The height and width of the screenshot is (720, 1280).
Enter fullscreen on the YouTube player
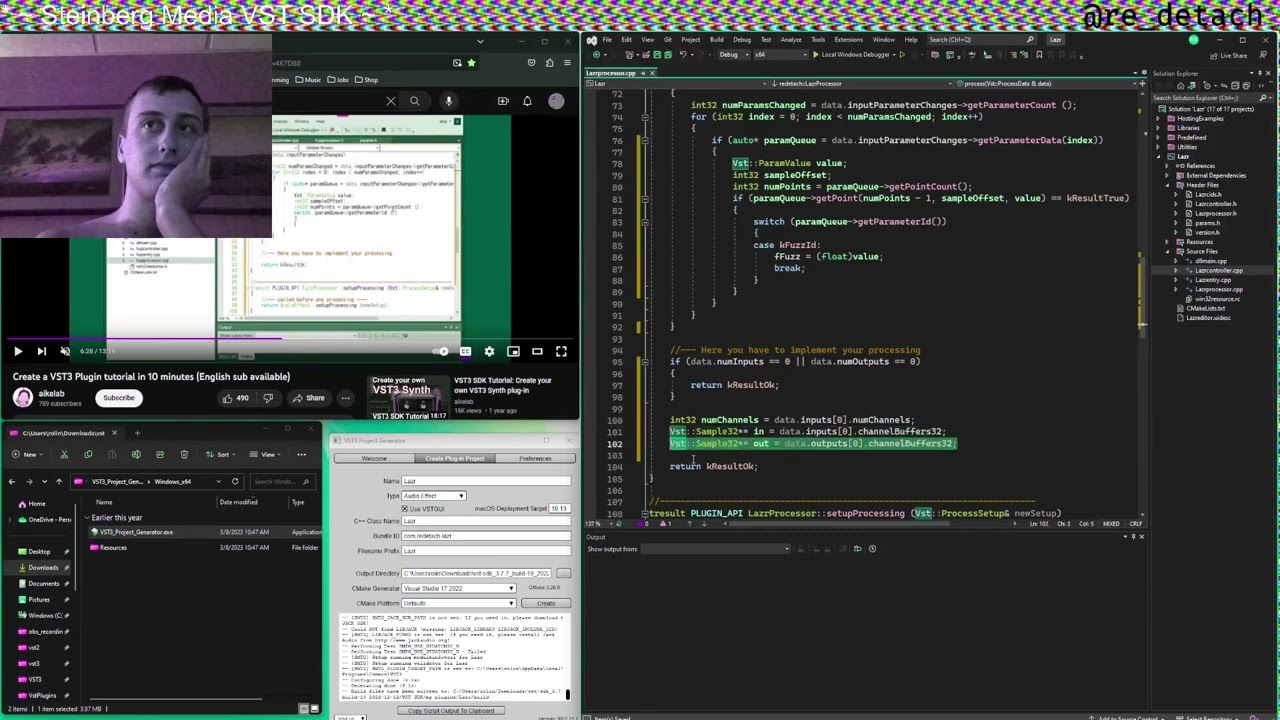tap(561, 351)
